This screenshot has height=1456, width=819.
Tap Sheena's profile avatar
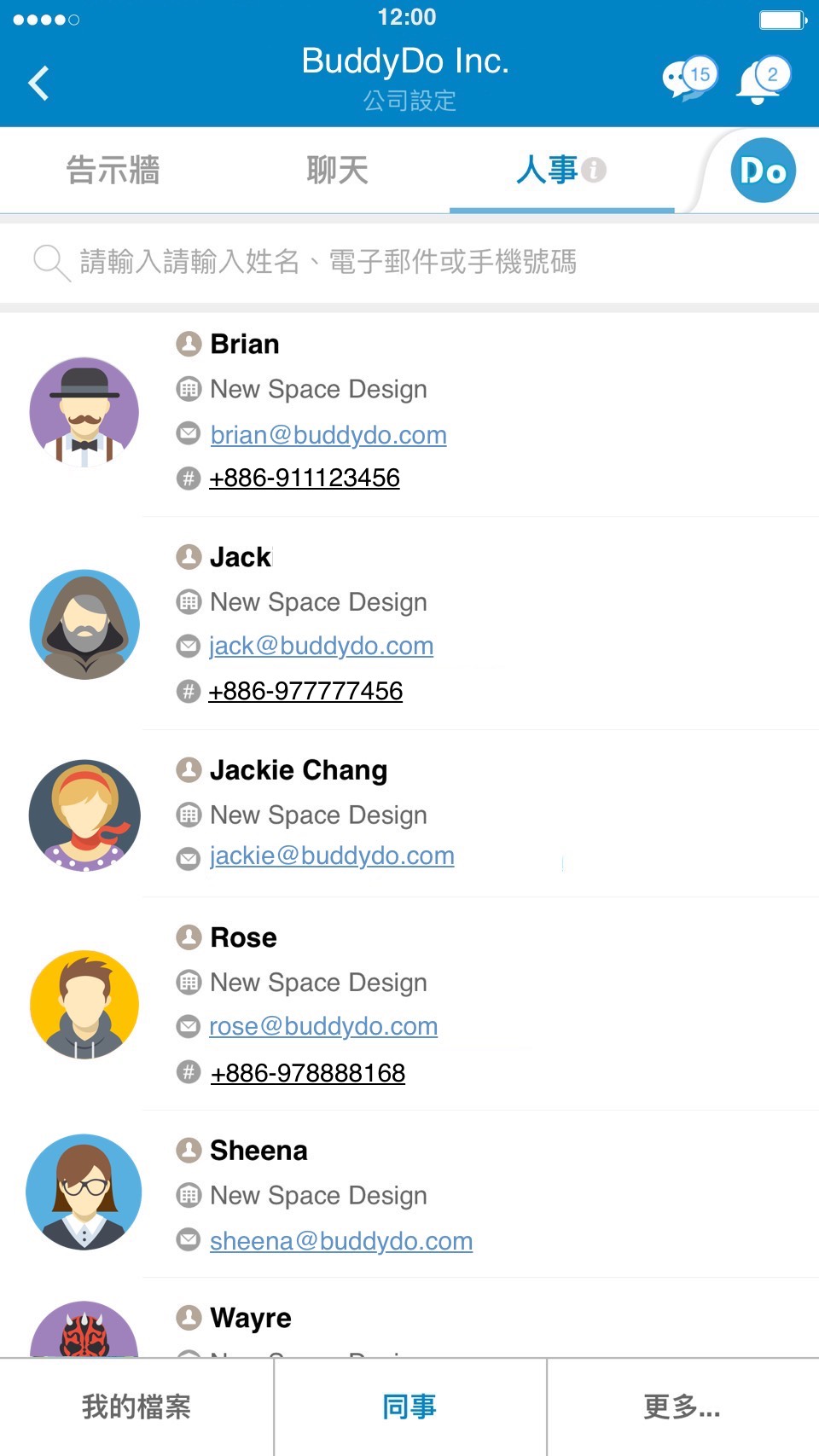pos(84,1192)
